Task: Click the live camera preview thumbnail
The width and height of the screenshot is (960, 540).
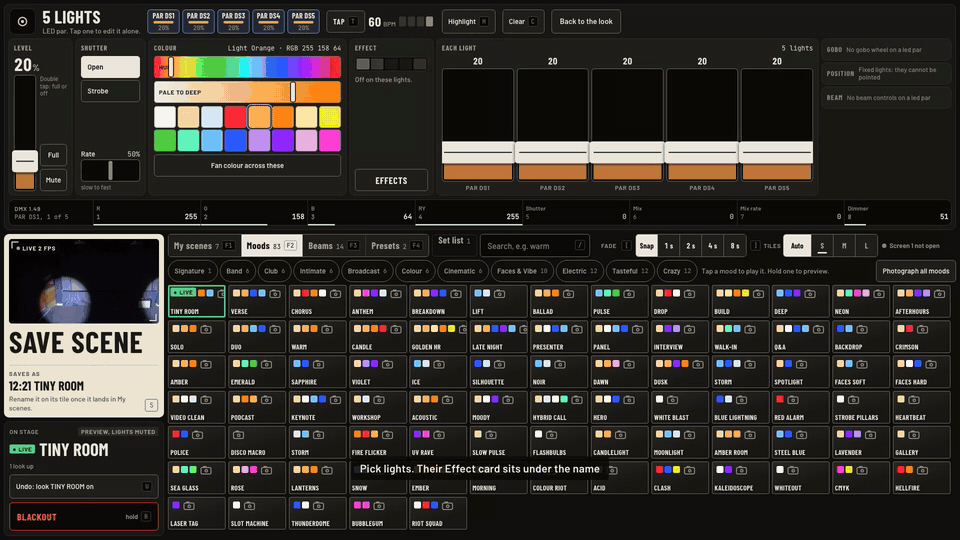Action: point(84,281)
